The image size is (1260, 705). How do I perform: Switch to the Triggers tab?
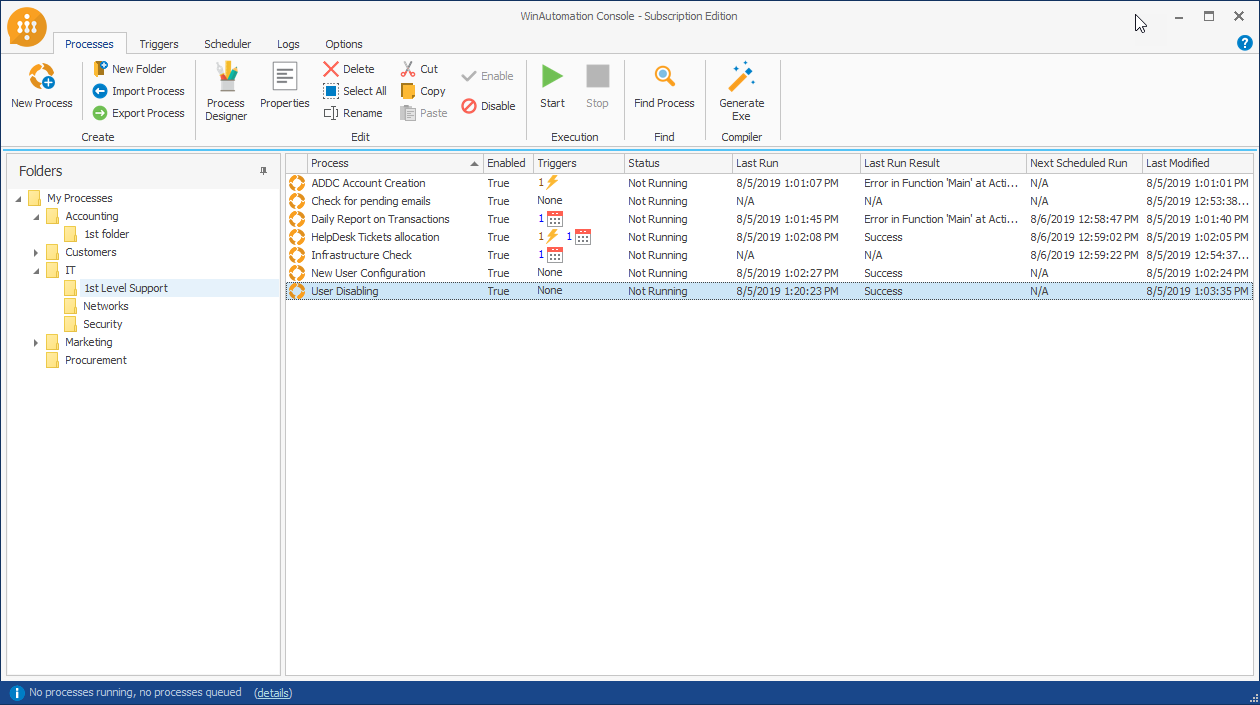tap(159, 44)
